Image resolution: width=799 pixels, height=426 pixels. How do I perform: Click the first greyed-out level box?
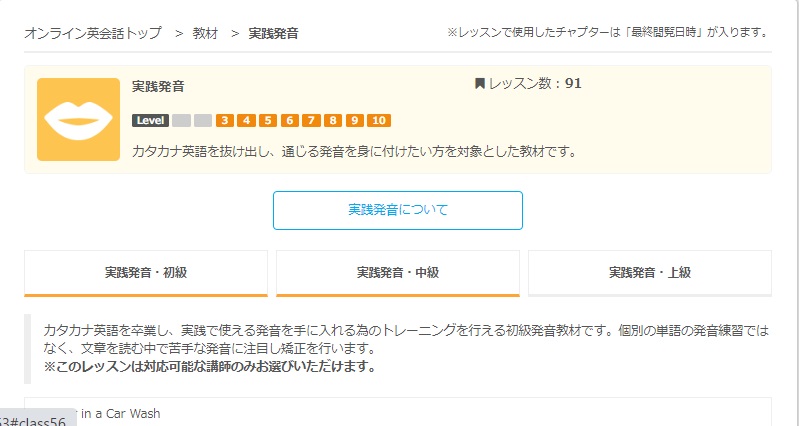pos(181,121)
